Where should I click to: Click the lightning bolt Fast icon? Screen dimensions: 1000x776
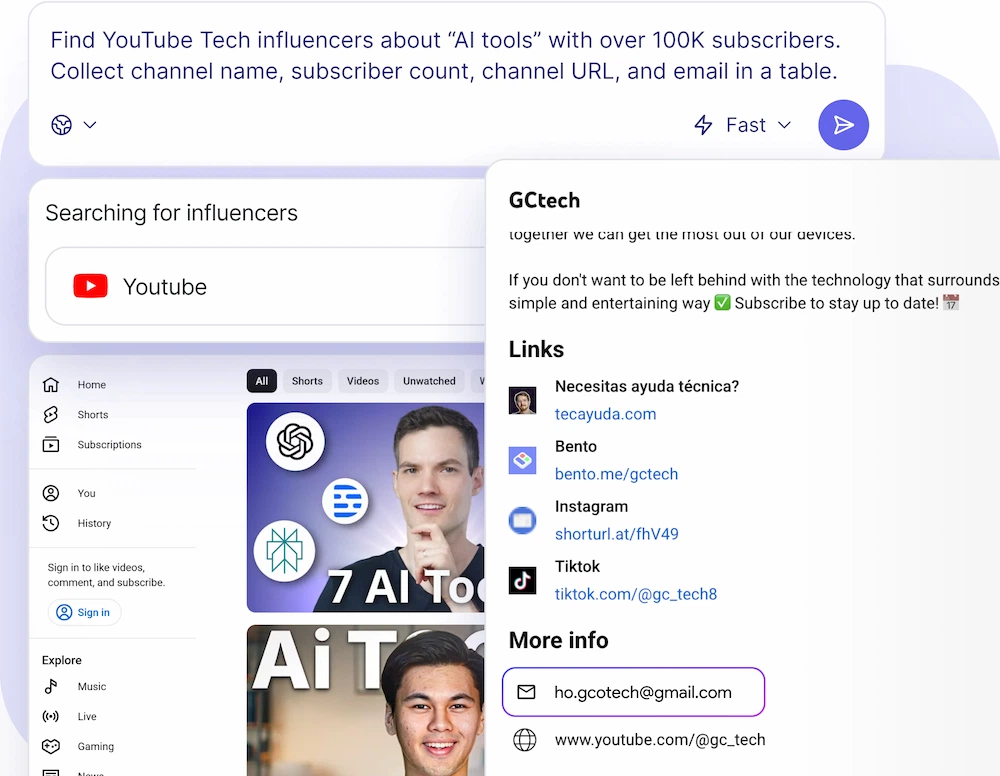coord(703,125)
